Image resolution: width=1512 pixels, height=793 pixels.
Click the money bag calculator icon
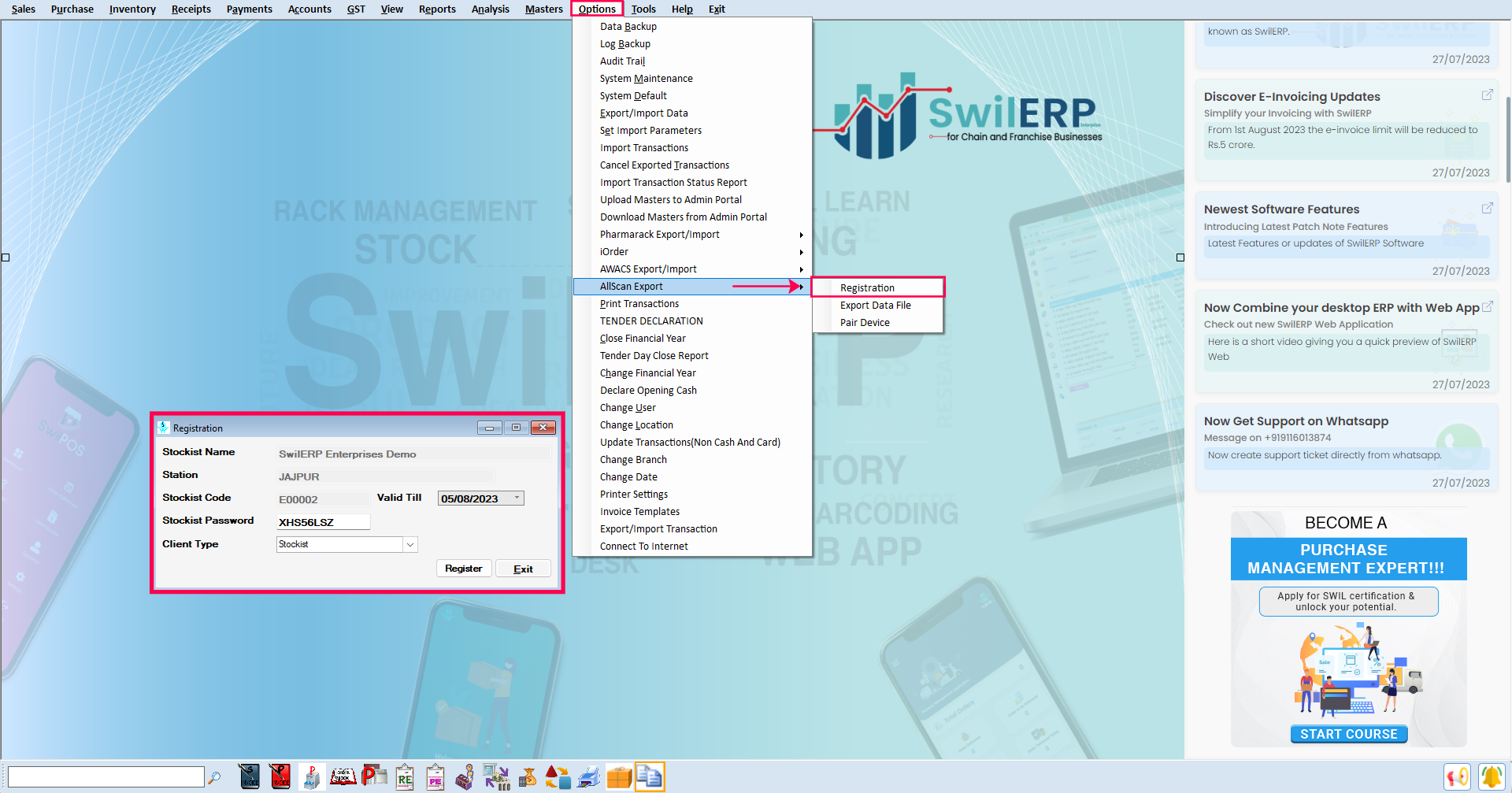pos(527,776)
